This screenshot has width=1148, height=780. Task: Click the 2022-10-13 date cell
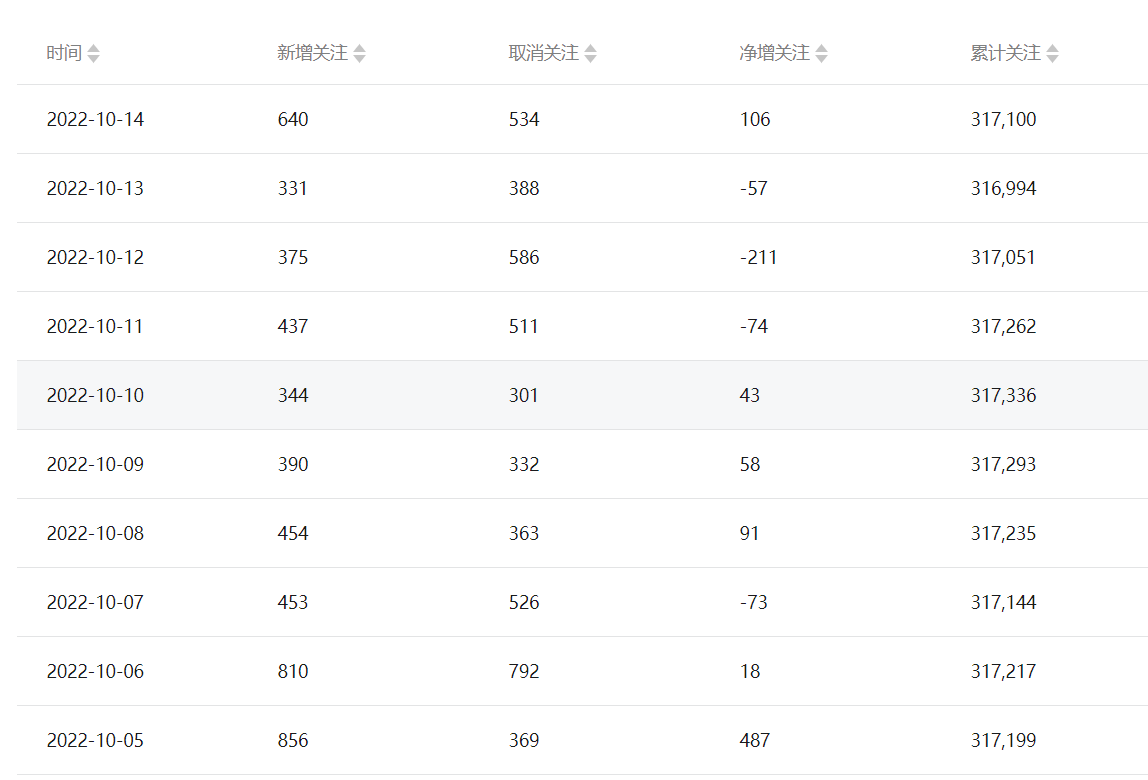point(95,189)
